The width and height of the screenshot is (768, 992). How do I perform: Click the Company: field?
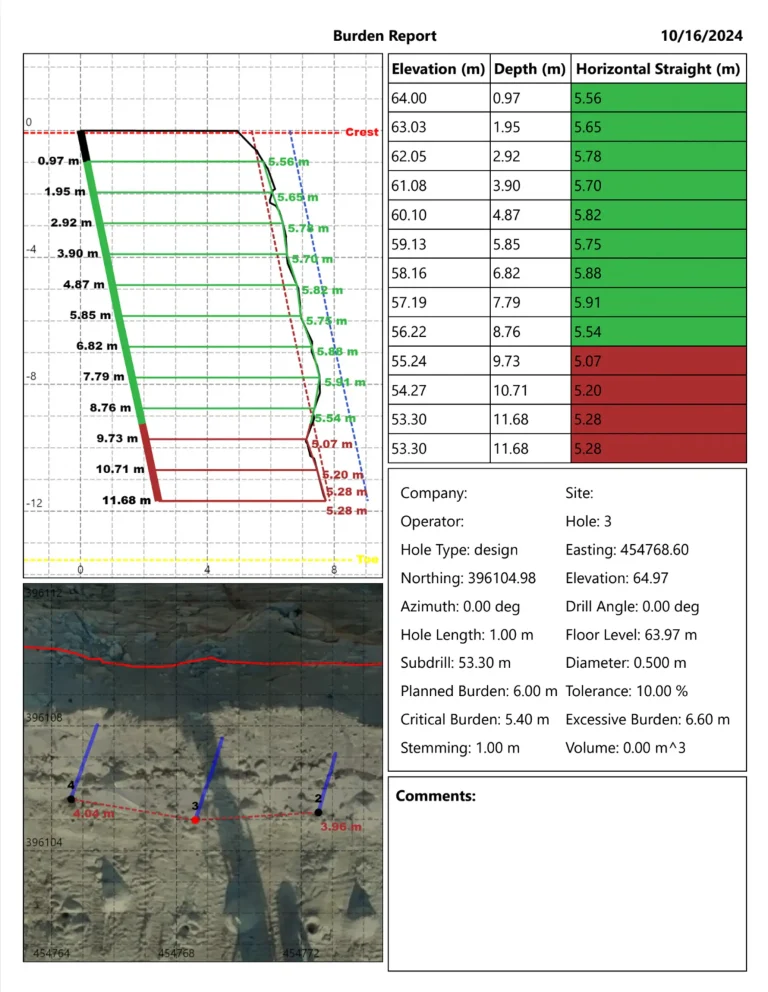(x=434, y=493)
